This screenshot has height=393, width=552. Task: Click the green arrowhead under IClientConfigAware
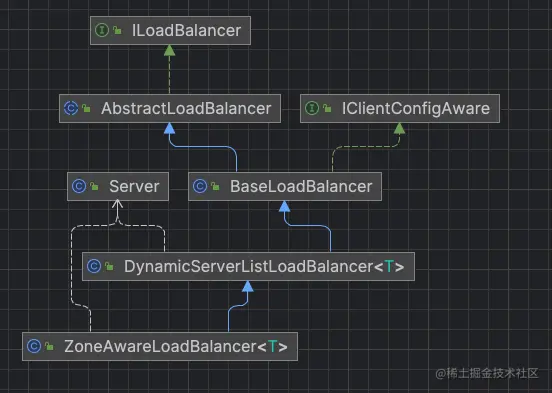pos(399,128)
